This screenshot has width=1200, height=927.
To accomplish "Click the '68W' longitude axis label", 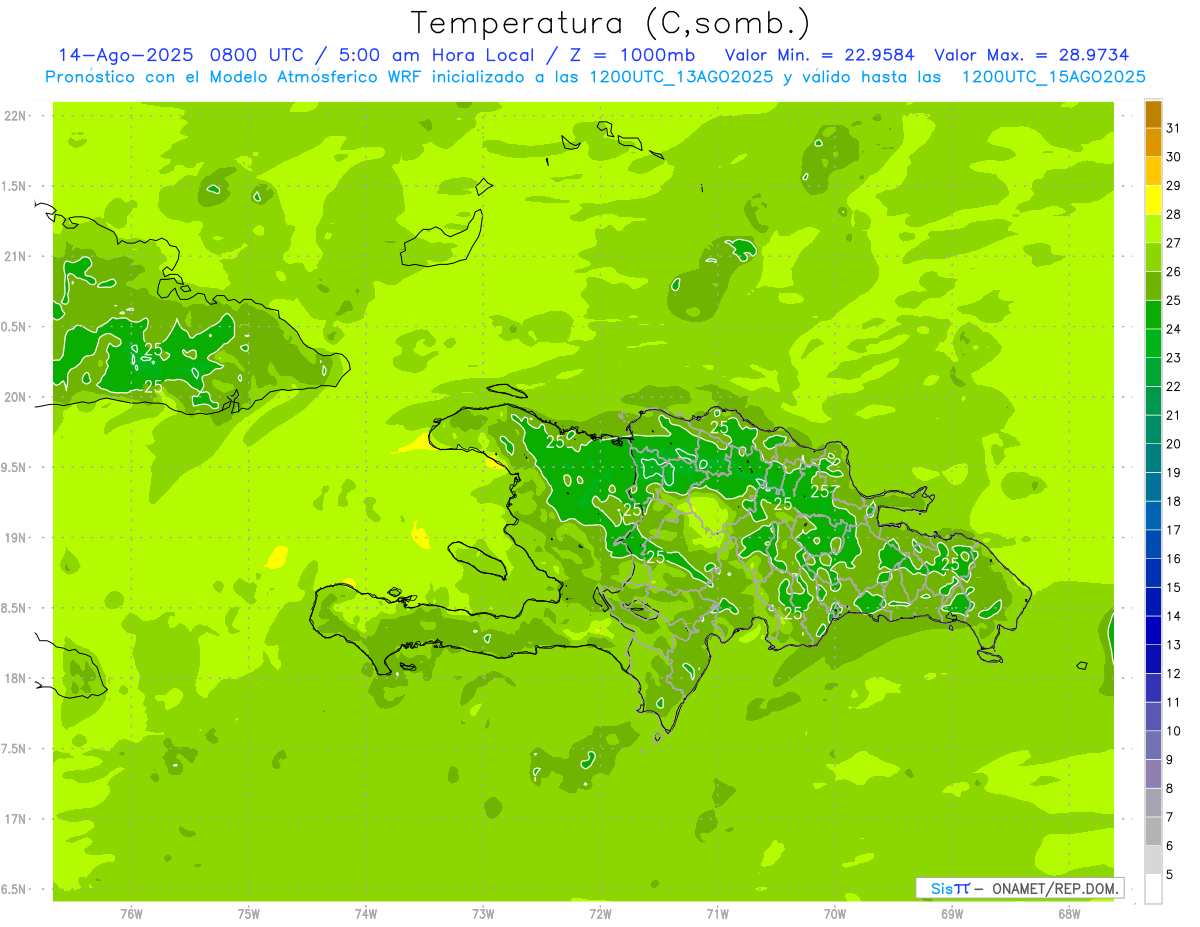I will point(1069,914).
